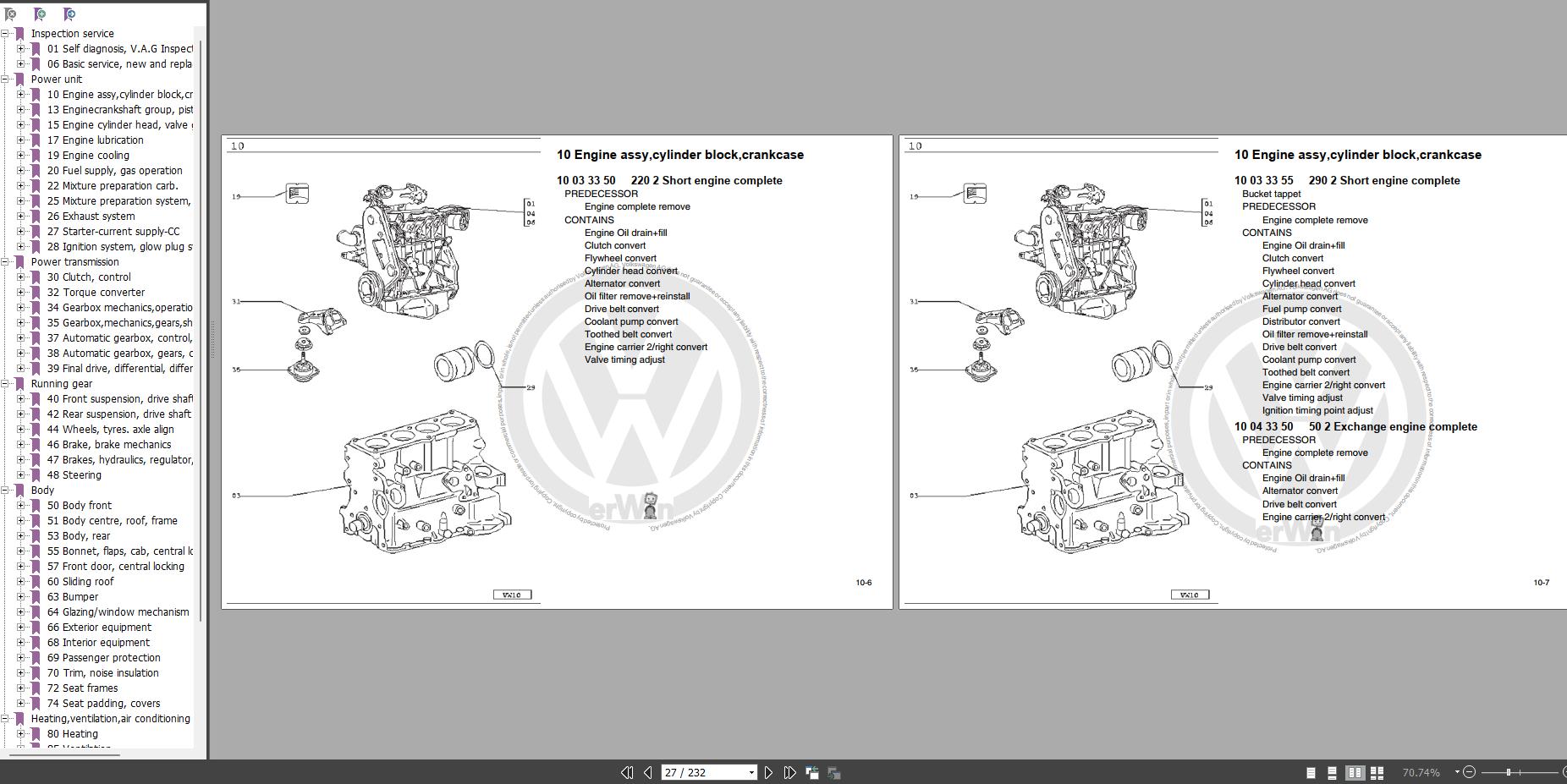Click 'Ignition timing point adjust' line
The image size is (1567, 784).
pos(1317,410)
